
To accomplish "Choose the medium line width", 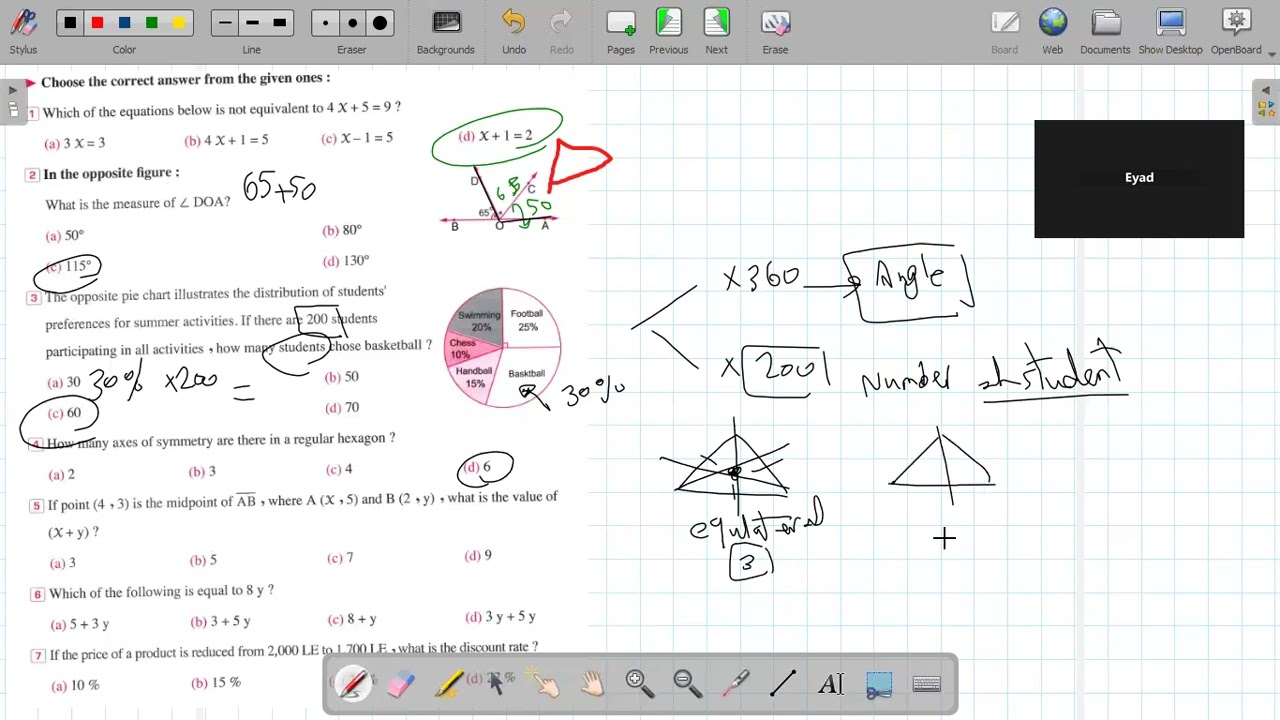I will 252,23.
